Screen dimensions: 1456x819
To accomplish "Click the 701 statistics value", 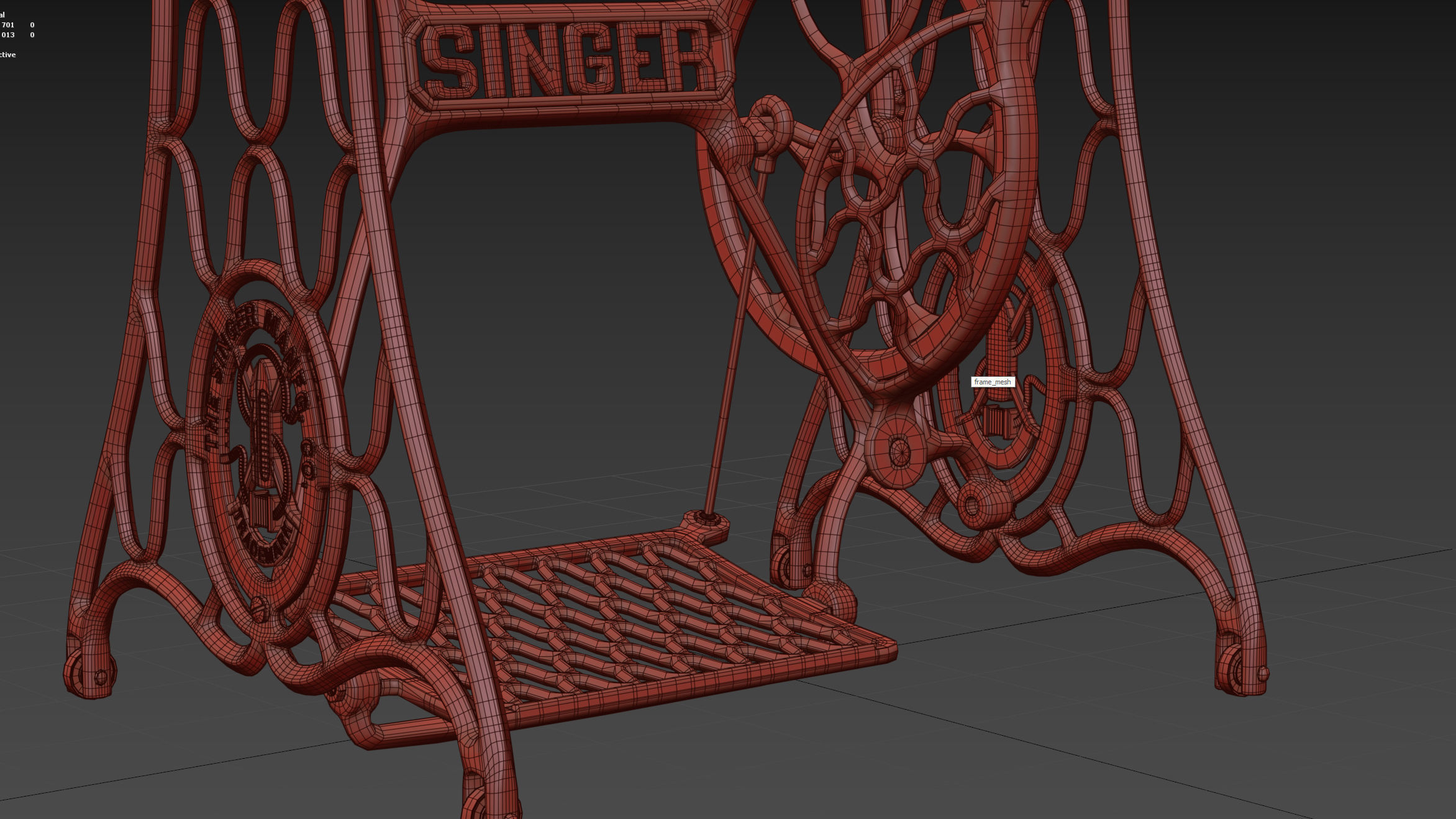I will coord(7,25).
